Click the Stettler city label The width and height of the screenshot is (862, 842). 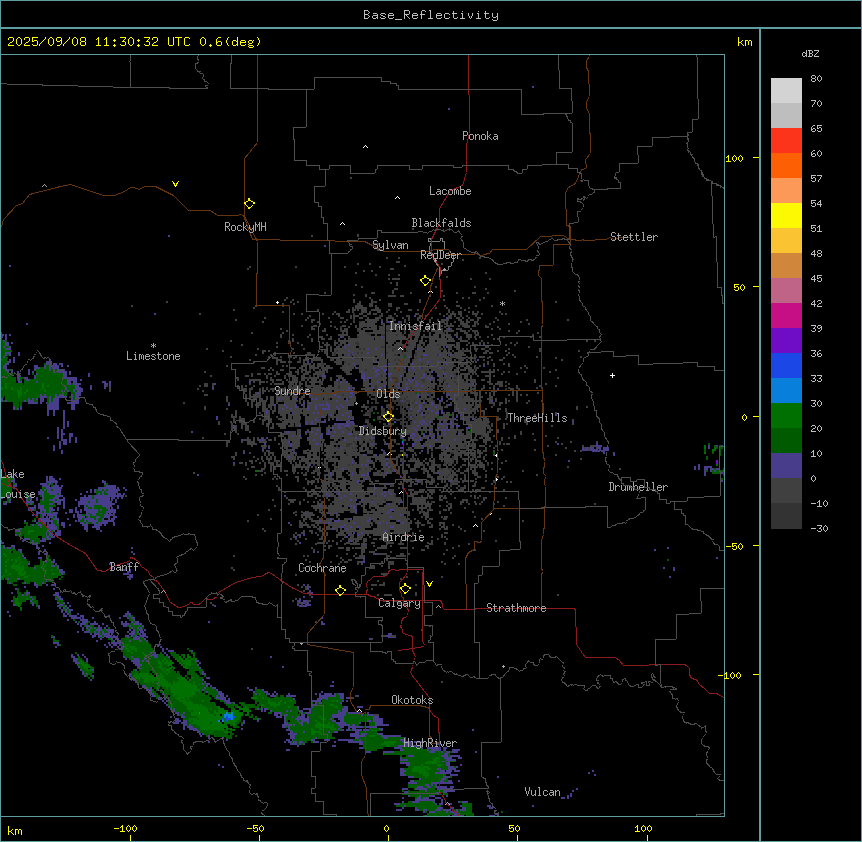tap(634, 237)
